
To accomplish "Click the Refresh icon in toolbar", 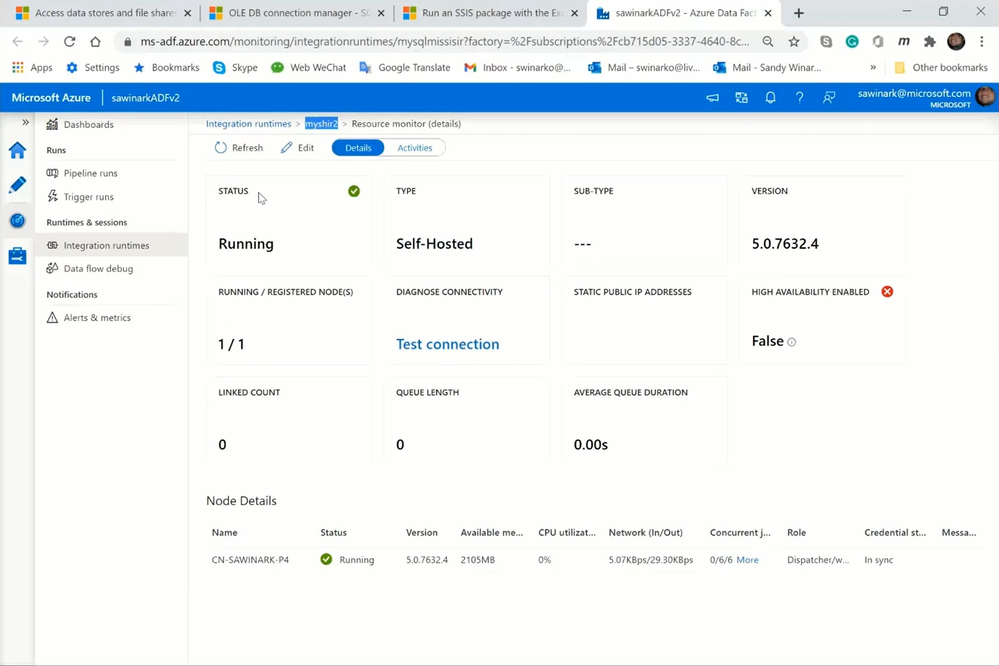I will [x=220, y=148].
